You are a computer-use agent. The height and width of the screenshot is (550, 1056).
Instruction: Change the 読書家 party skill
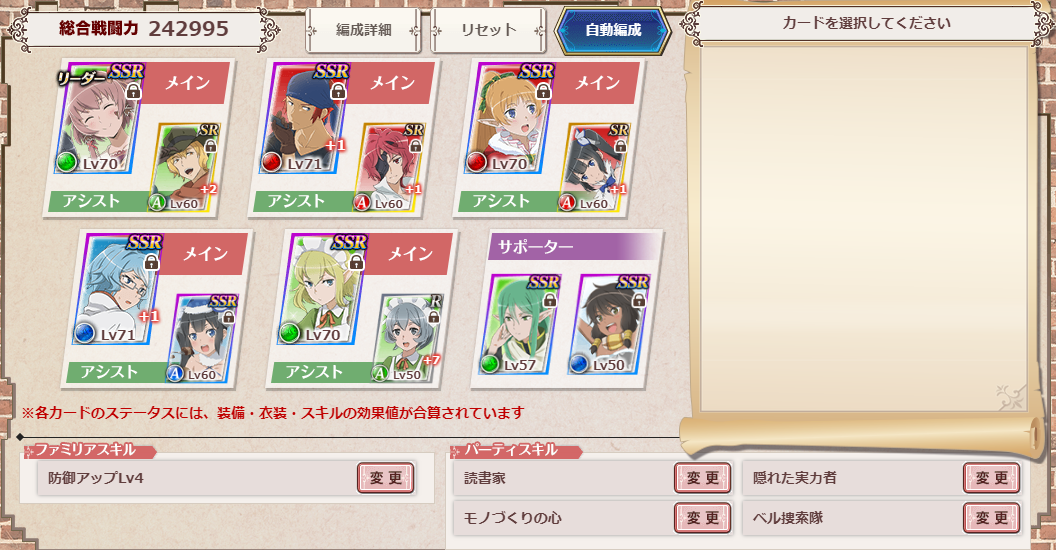702,478
